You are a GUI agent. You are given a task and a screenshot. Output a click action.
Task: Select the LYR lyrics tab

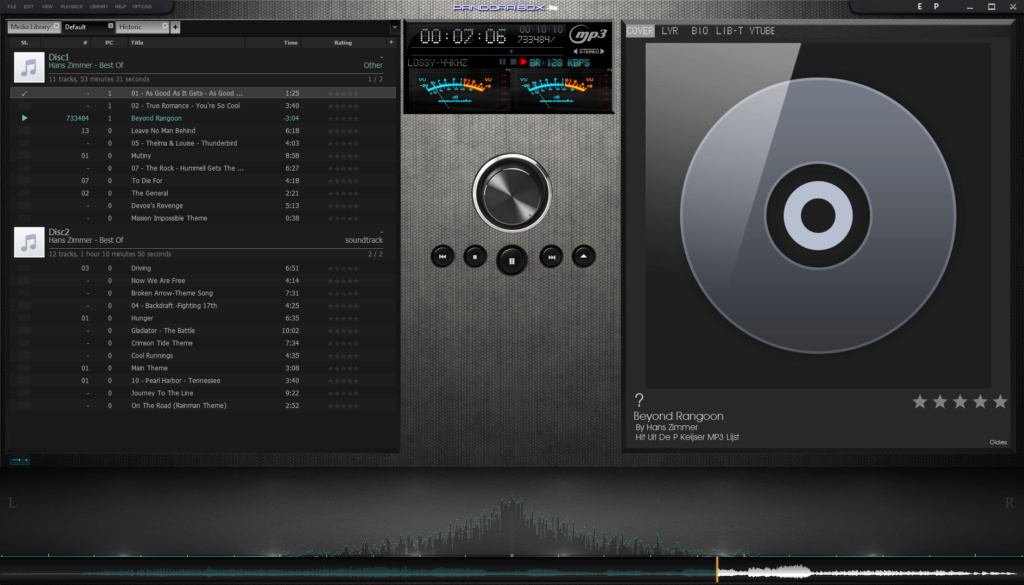[669, 31]
